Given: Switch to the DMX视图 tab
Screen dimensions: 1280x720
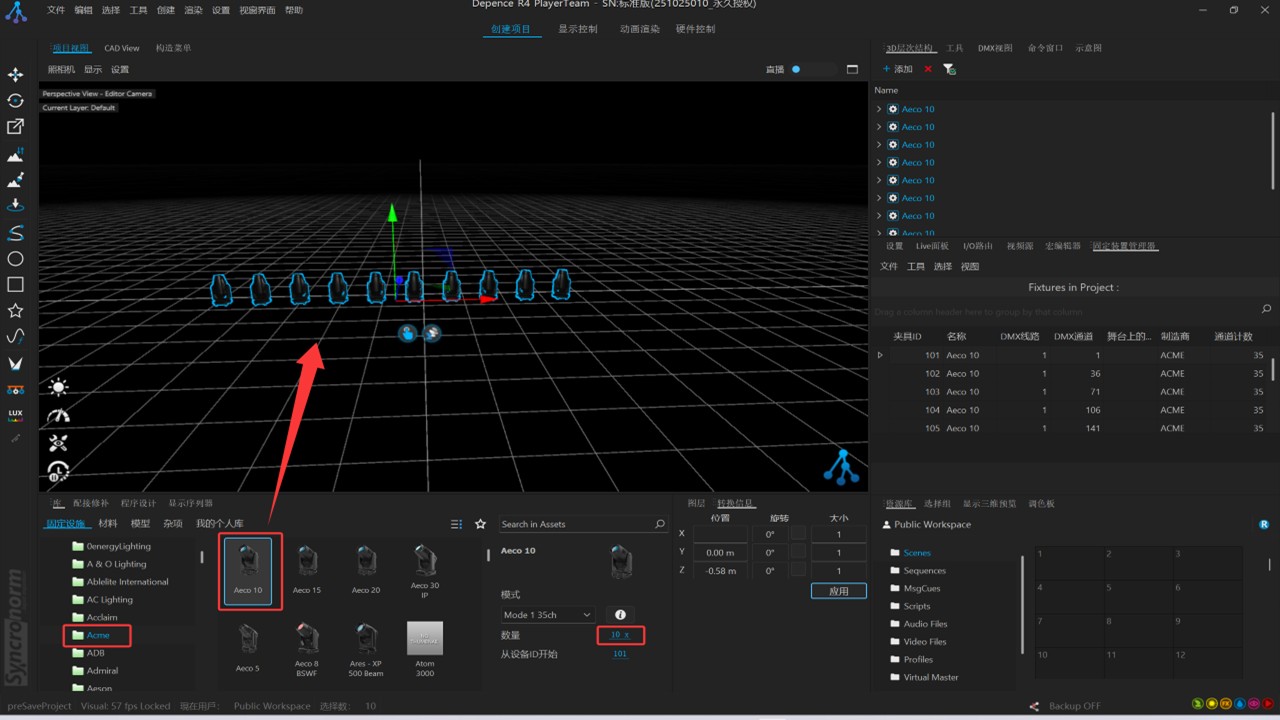Looking at the screenshot, I should pyautogui.click(x=994, y=48).
